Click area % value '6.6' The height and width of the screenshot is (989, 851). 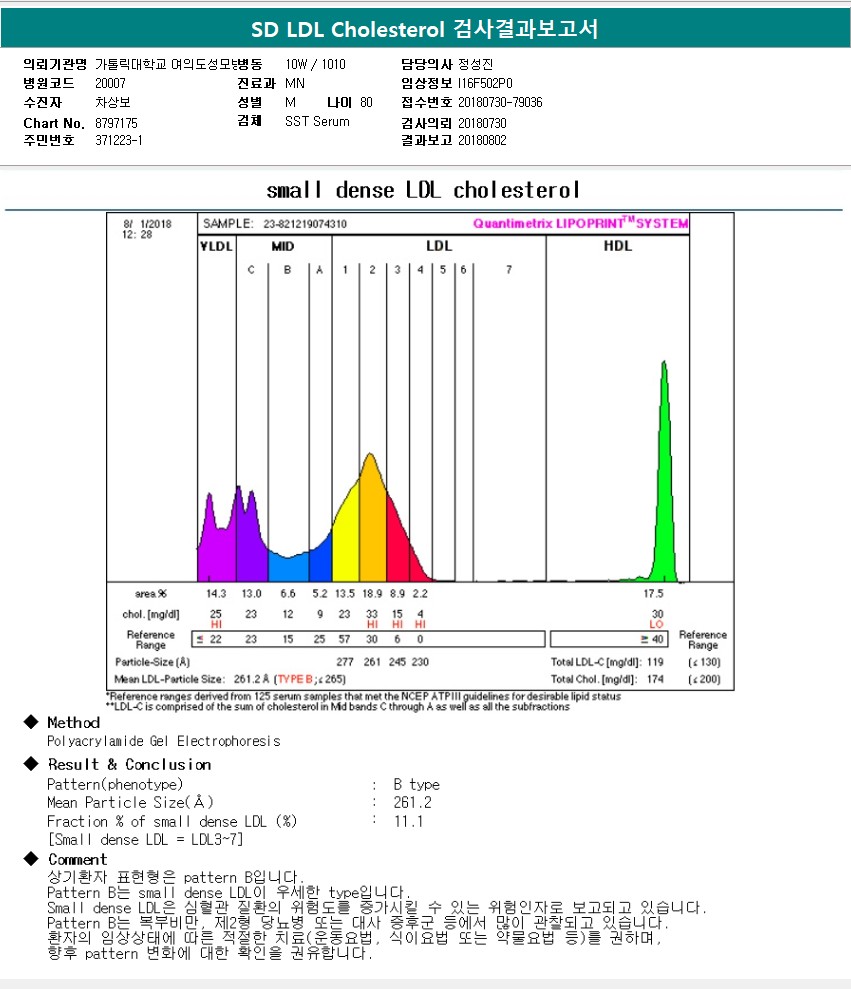point(288,594)
